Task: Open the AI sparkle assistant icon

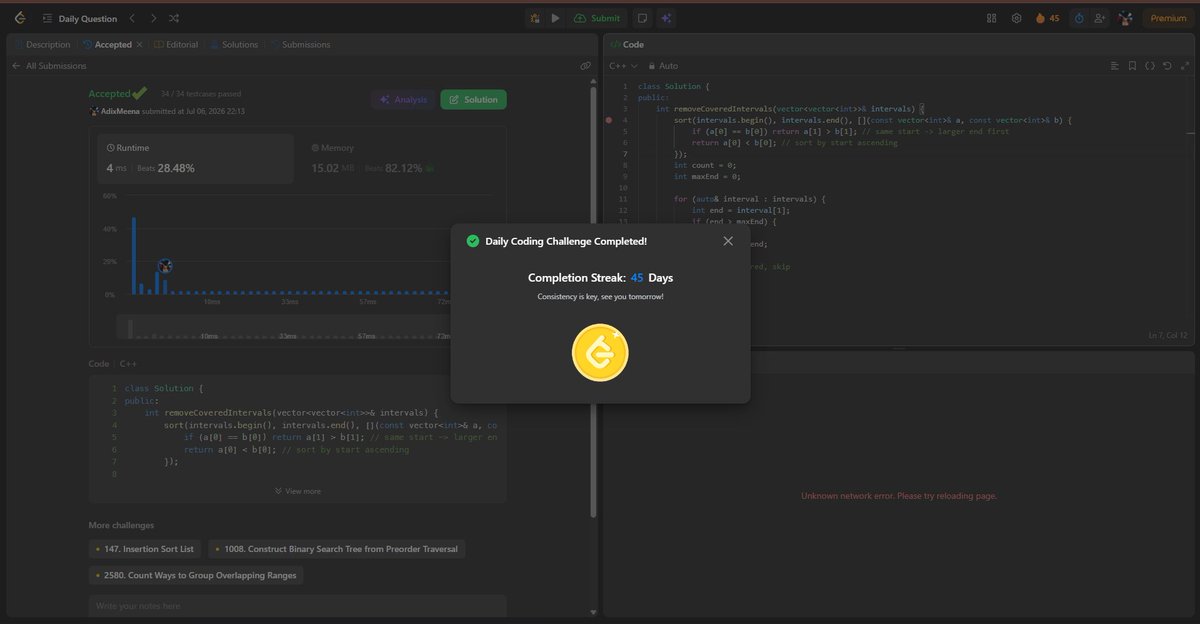Action: (x=666, y=18)
